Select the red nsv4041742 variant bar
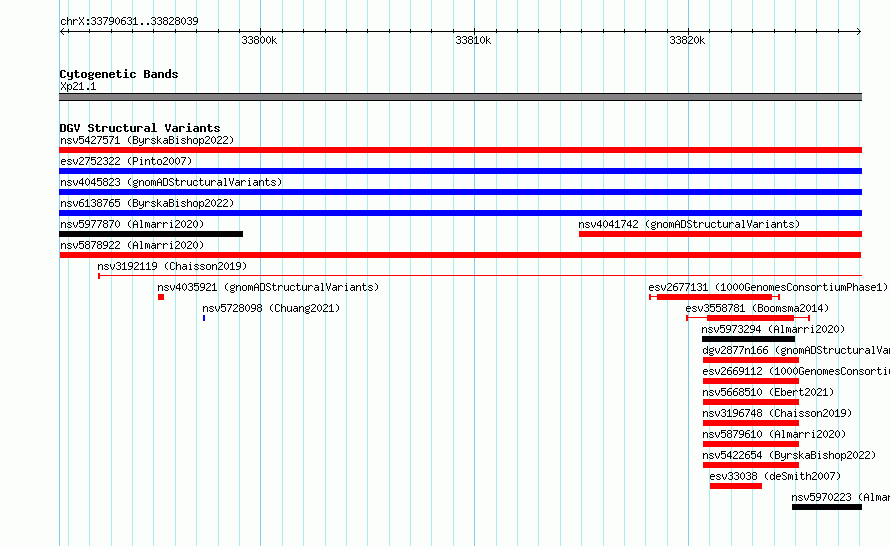Image resolution: width=890 pixels, height=546 pixels. (720, 234)
